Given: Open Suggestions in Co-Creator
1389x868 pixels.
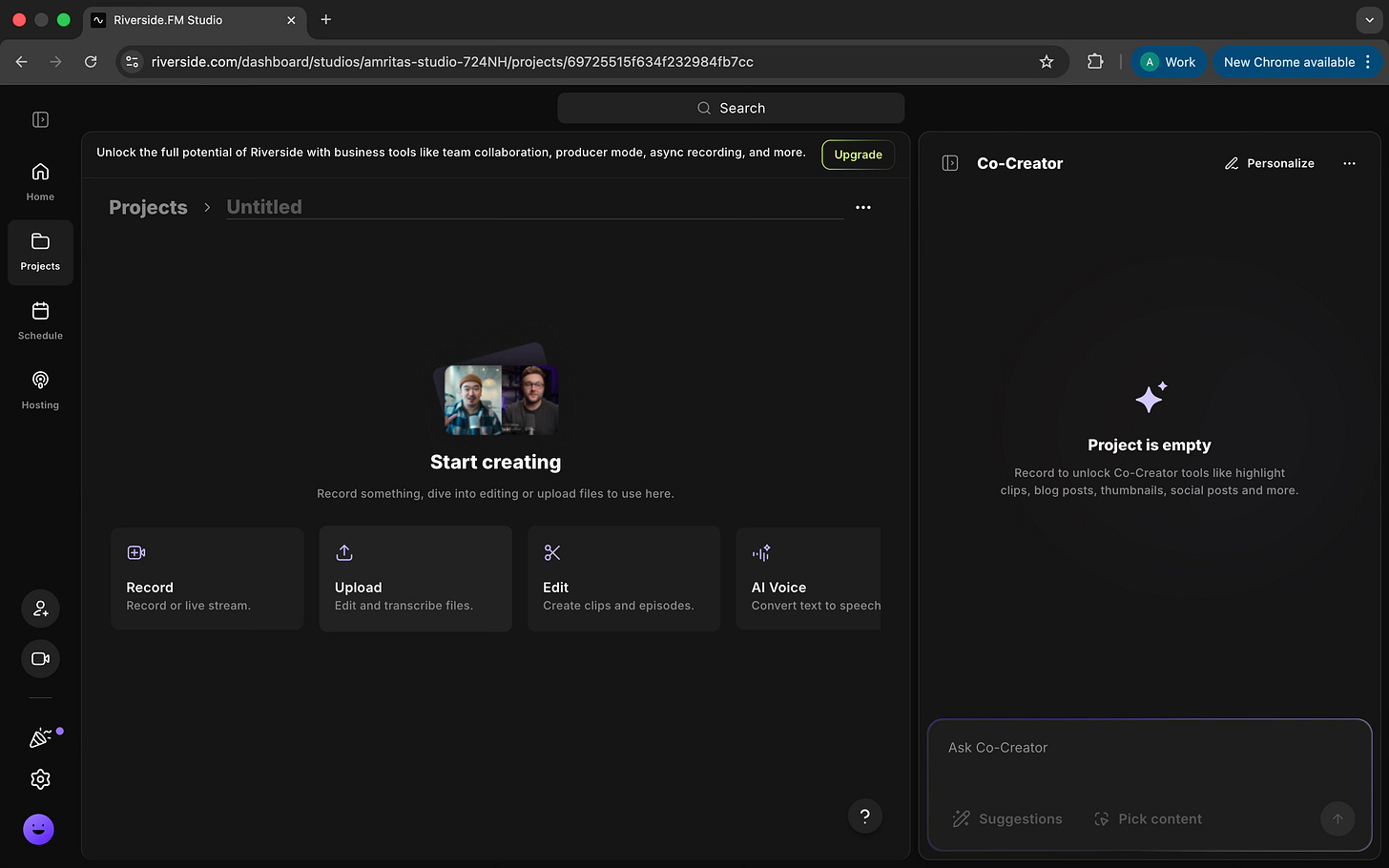Looking at the screenshot, I should pyautogui.click(x=1007, y=818).
